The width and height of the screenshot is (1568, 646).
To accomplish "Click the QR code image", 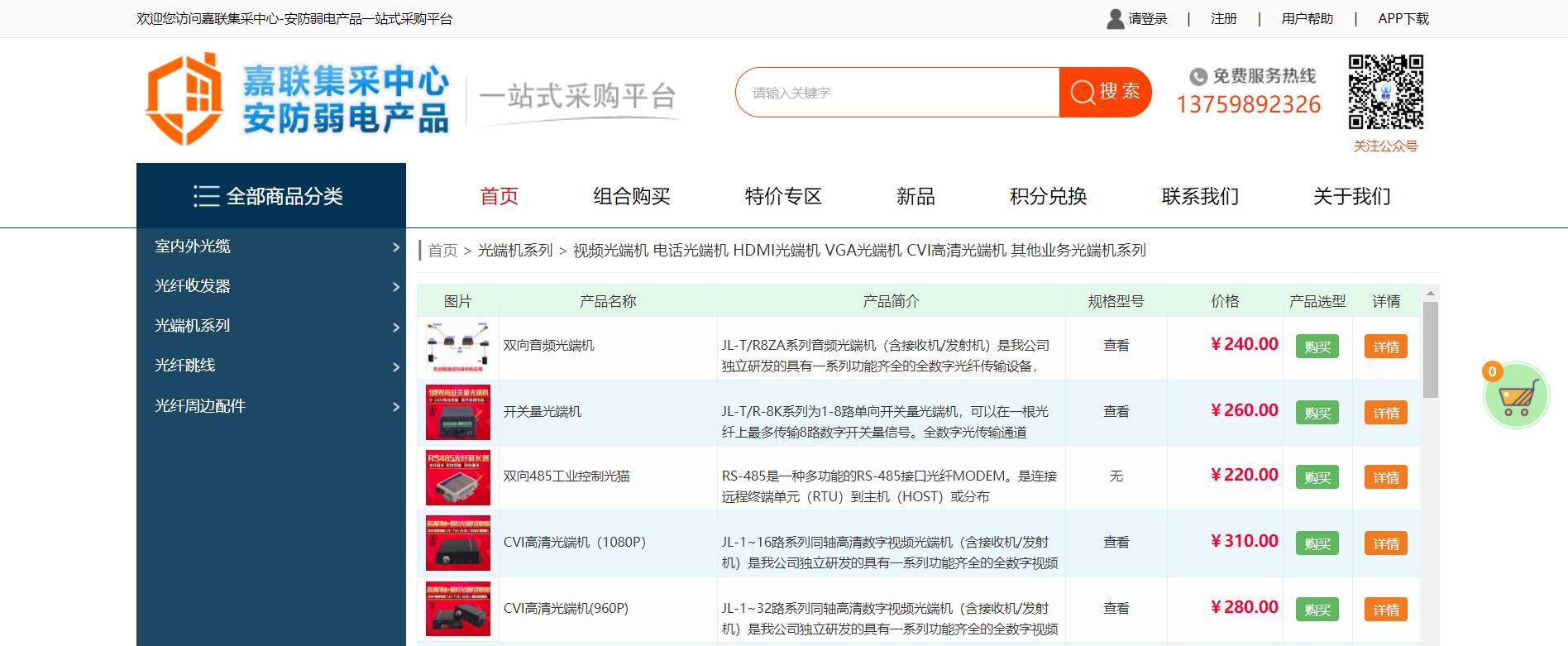I will tap(1385, 92).
